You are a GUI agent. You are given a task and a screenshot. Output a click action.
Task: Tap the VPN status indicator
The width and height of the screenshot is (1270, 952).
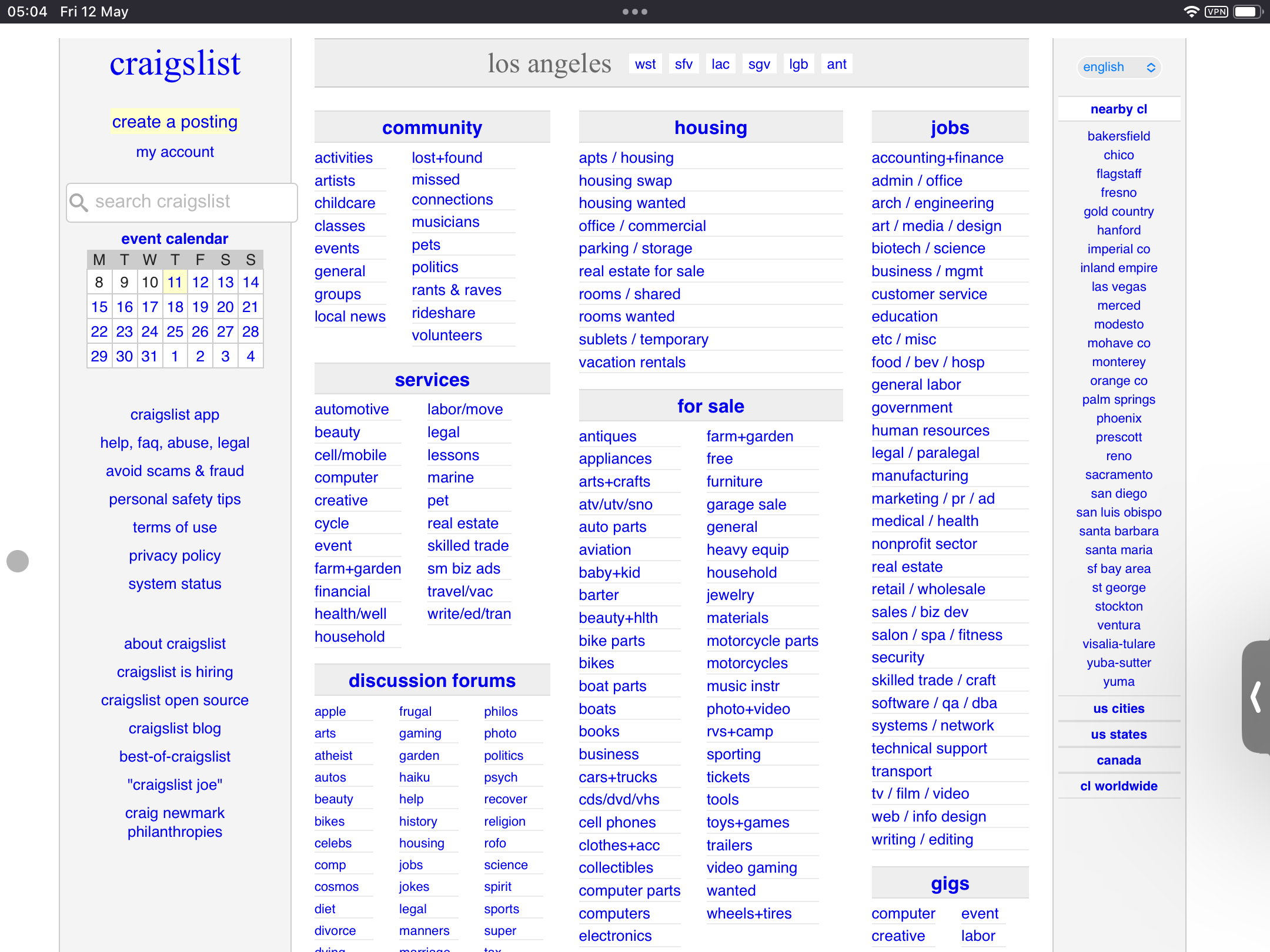(1216, 12)
